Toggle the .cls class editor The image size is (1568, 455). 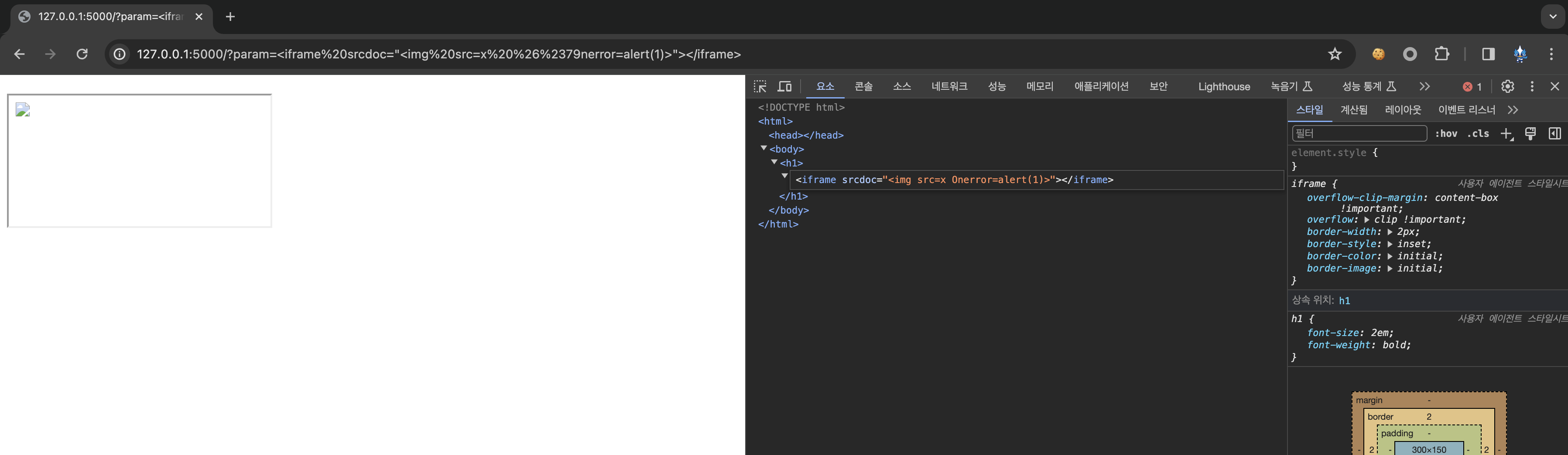tap(1479, 134)
